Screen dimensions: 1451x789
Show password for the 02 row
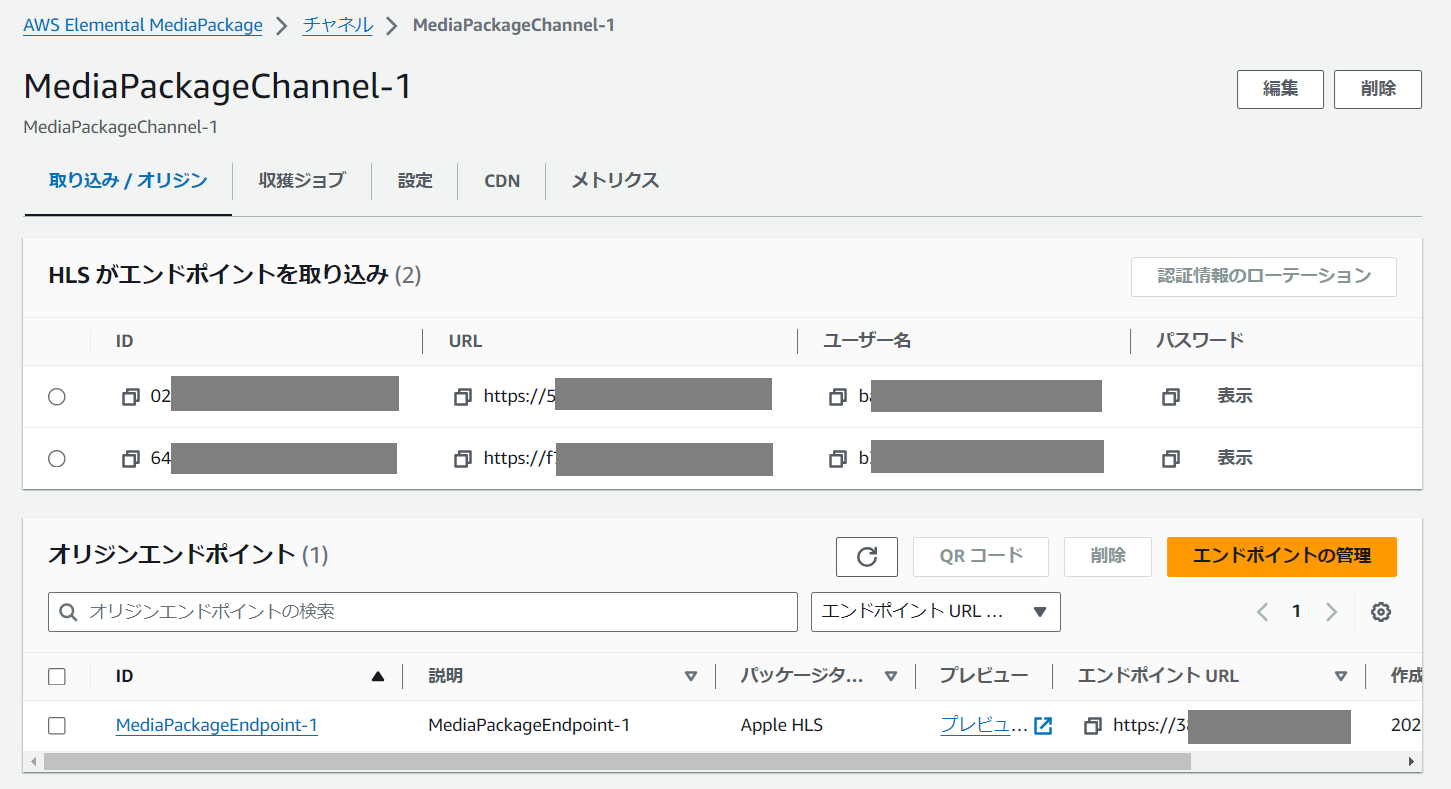(1235, 397)
